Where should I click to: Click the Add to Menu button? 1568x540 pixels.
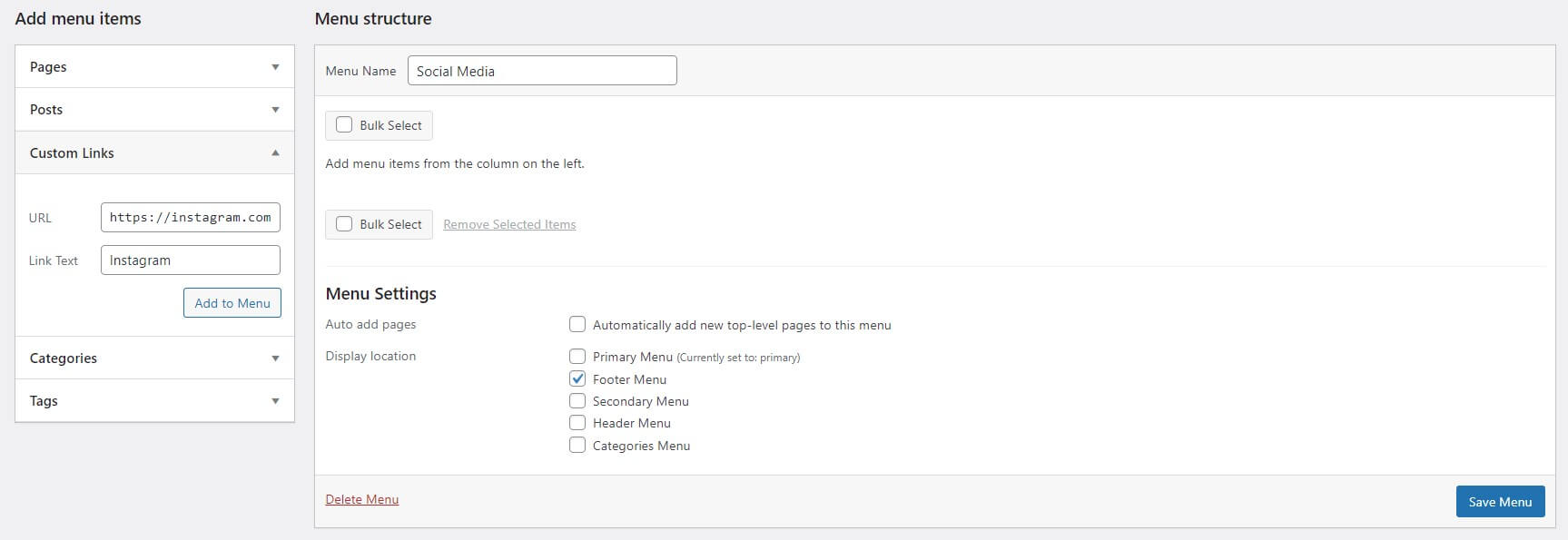click(x=232, y=303)
